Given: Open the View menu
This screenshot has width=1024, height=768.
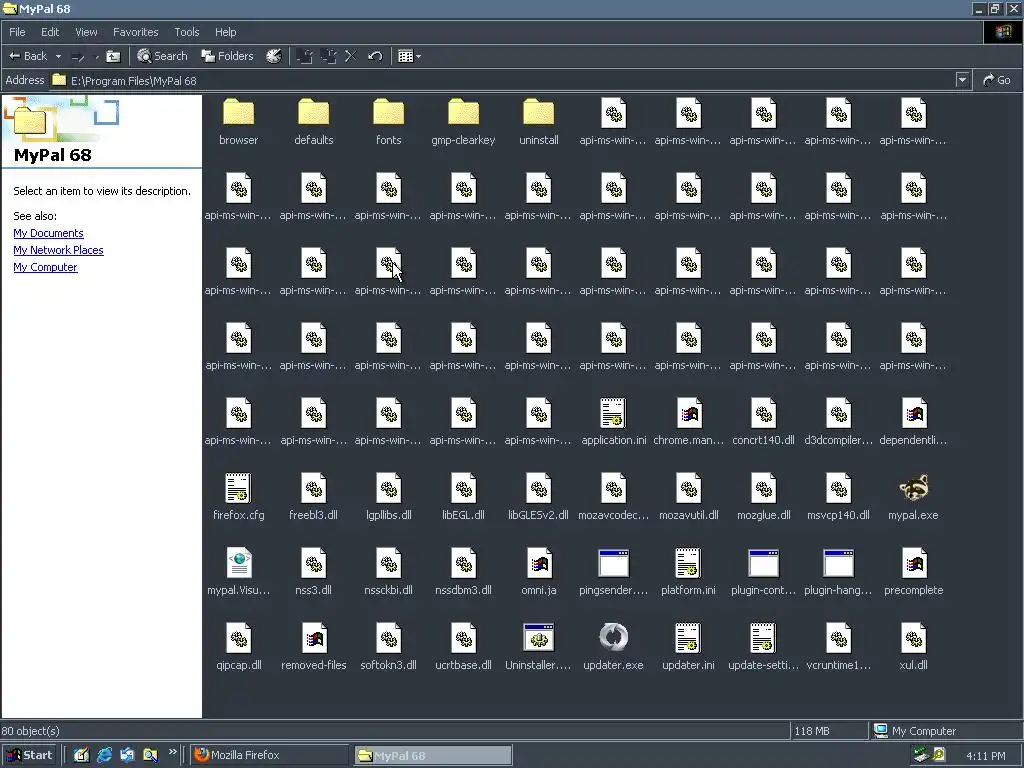Looking at the screenshot, I should 86,31.
